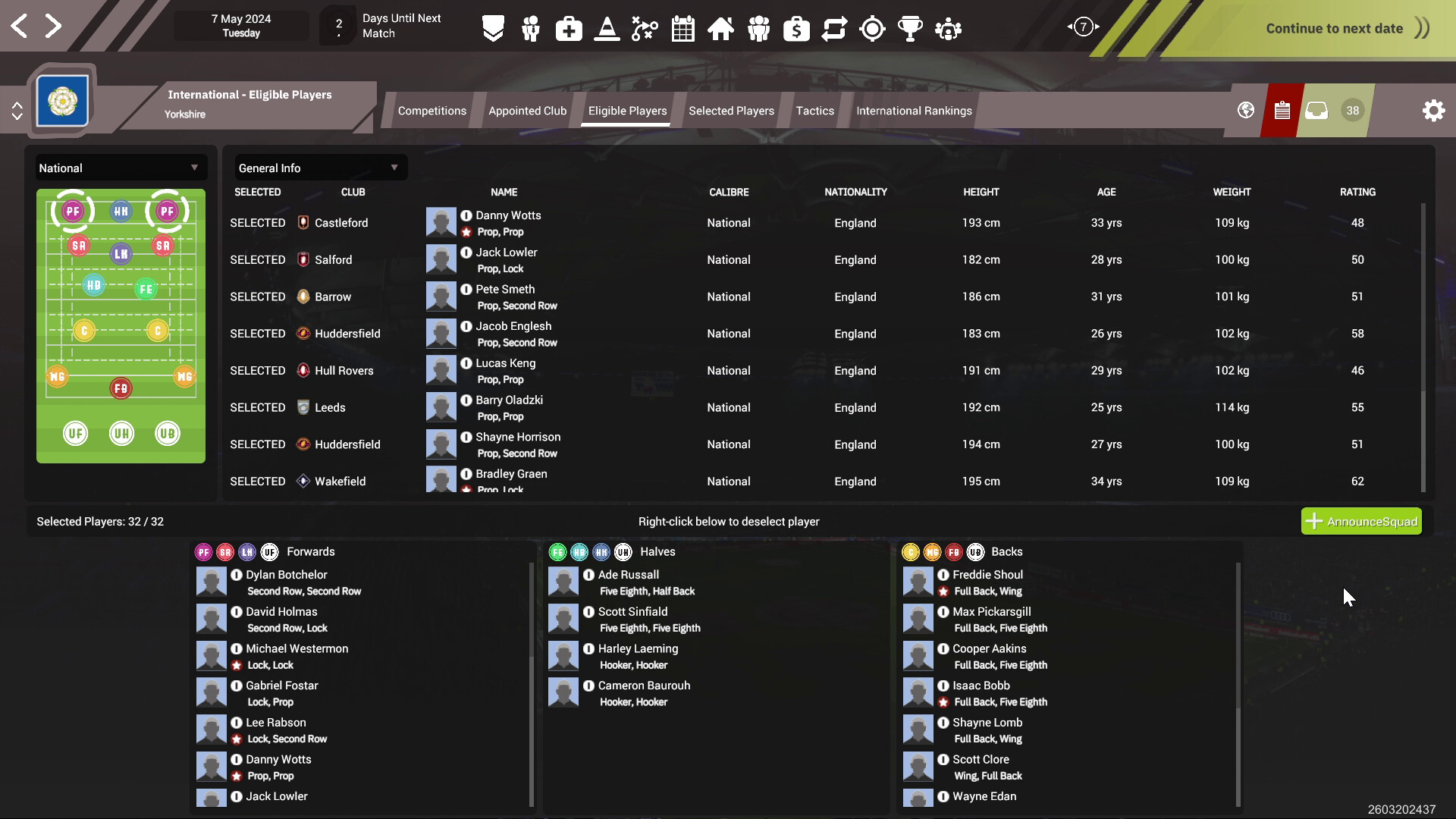Open the tactics playbook icon
This screenshot has width=1456, height=819.
[x=645, y=29]
